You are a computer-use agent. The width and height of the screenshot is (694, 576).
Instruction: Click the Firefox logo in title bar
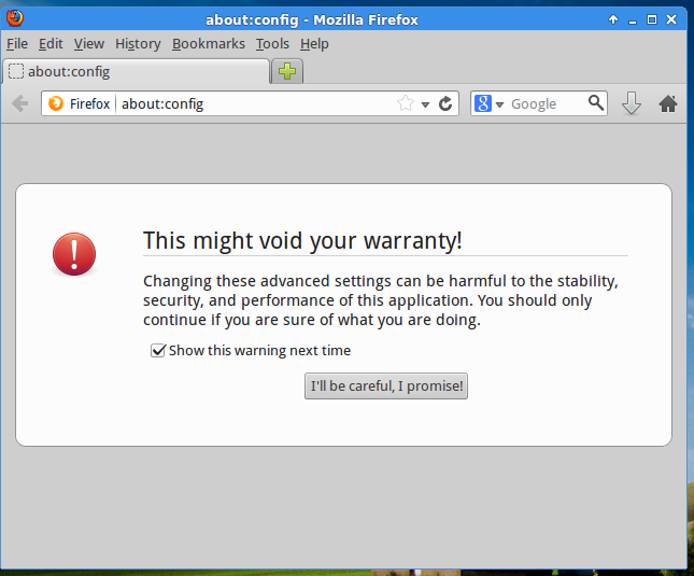click(14, 18)
